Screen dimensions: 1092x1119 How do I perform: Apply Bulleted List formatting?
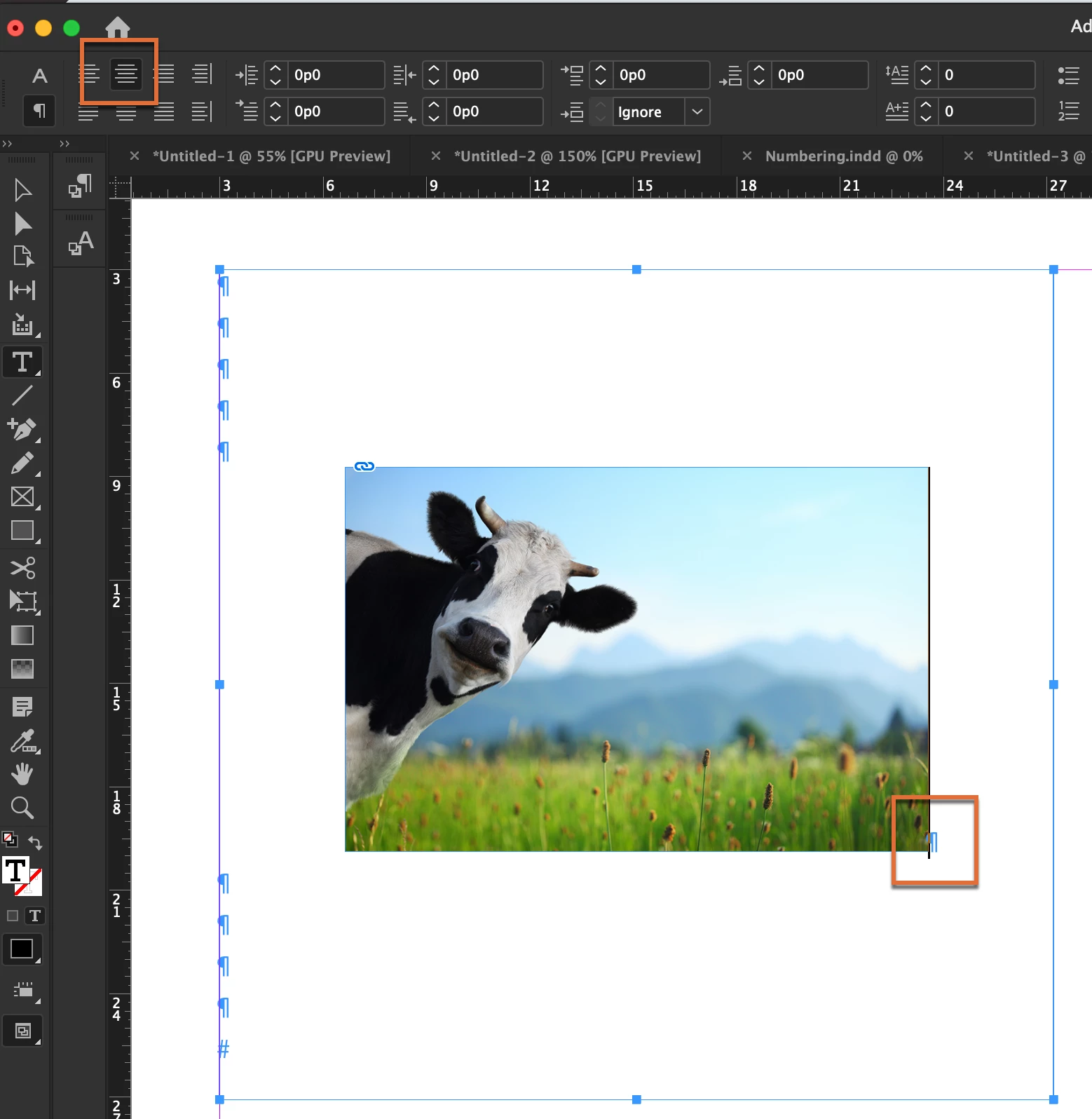point(1068,75)
